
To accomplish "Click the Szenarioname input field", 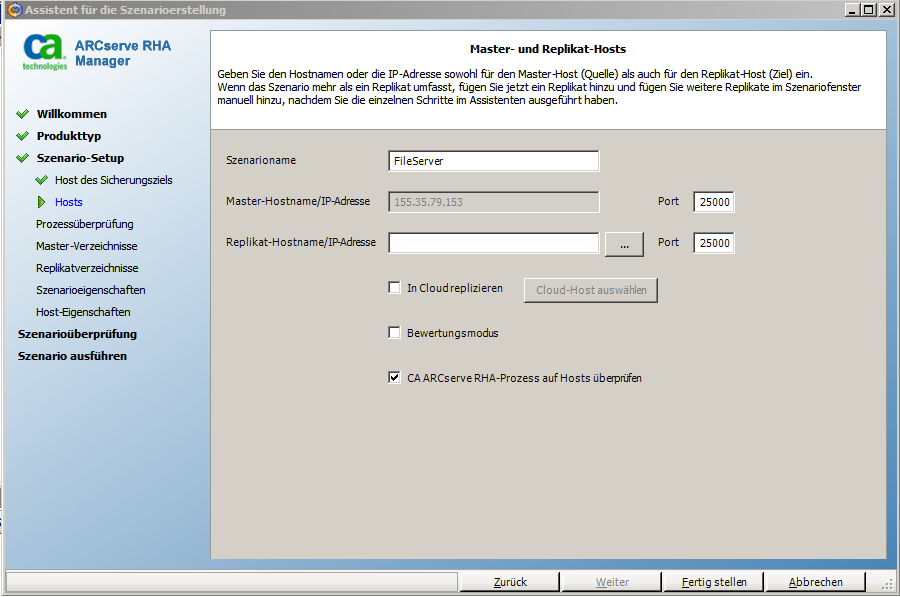I will click(494, 161).
